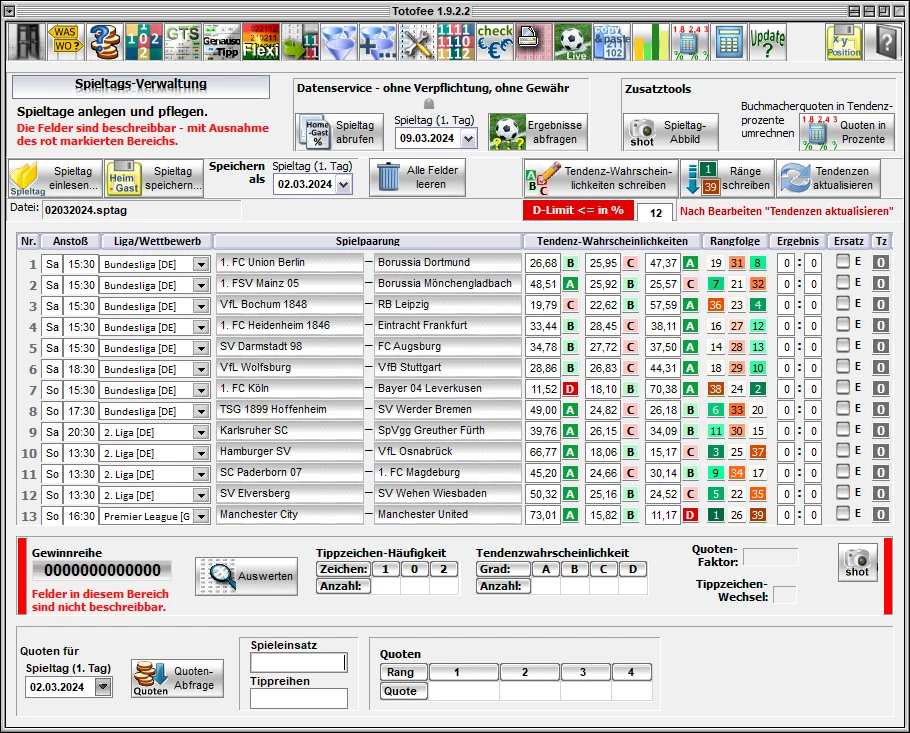Open league dropdown for row 1 Union Berlin

click(x=201, y=265)
